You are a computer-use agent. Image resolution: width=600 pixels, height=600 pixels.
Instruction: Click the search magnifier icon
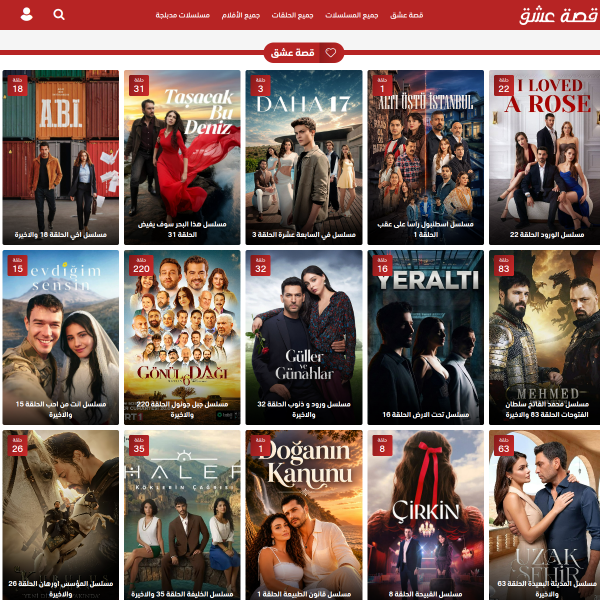[x=59, y=15]
